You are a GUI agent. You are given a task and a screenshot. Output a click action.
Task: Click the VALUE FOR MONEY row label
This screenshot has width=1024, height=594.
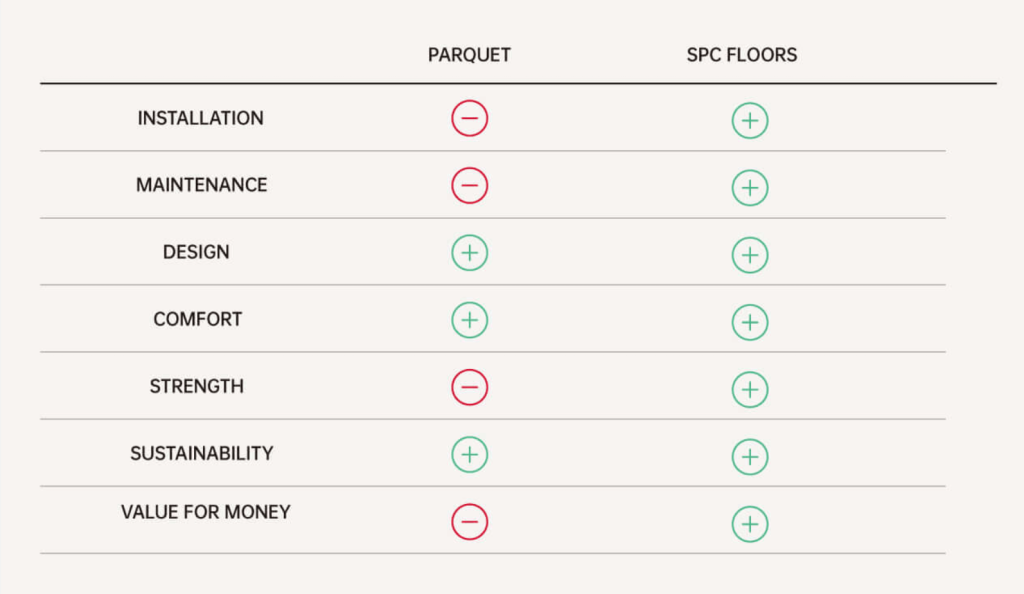coord(205,512)
